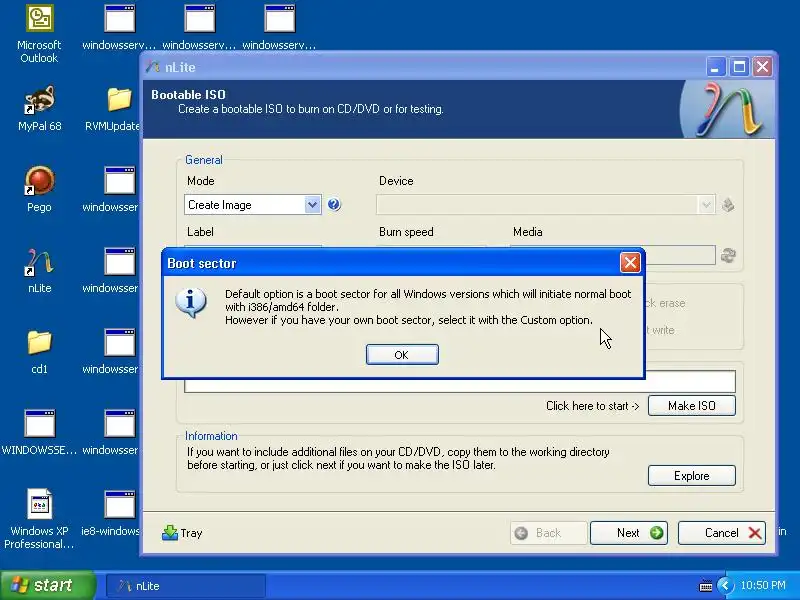Click the blue help icon next to Mode
The width and height of the screenshot is (800, 600).
334,205
